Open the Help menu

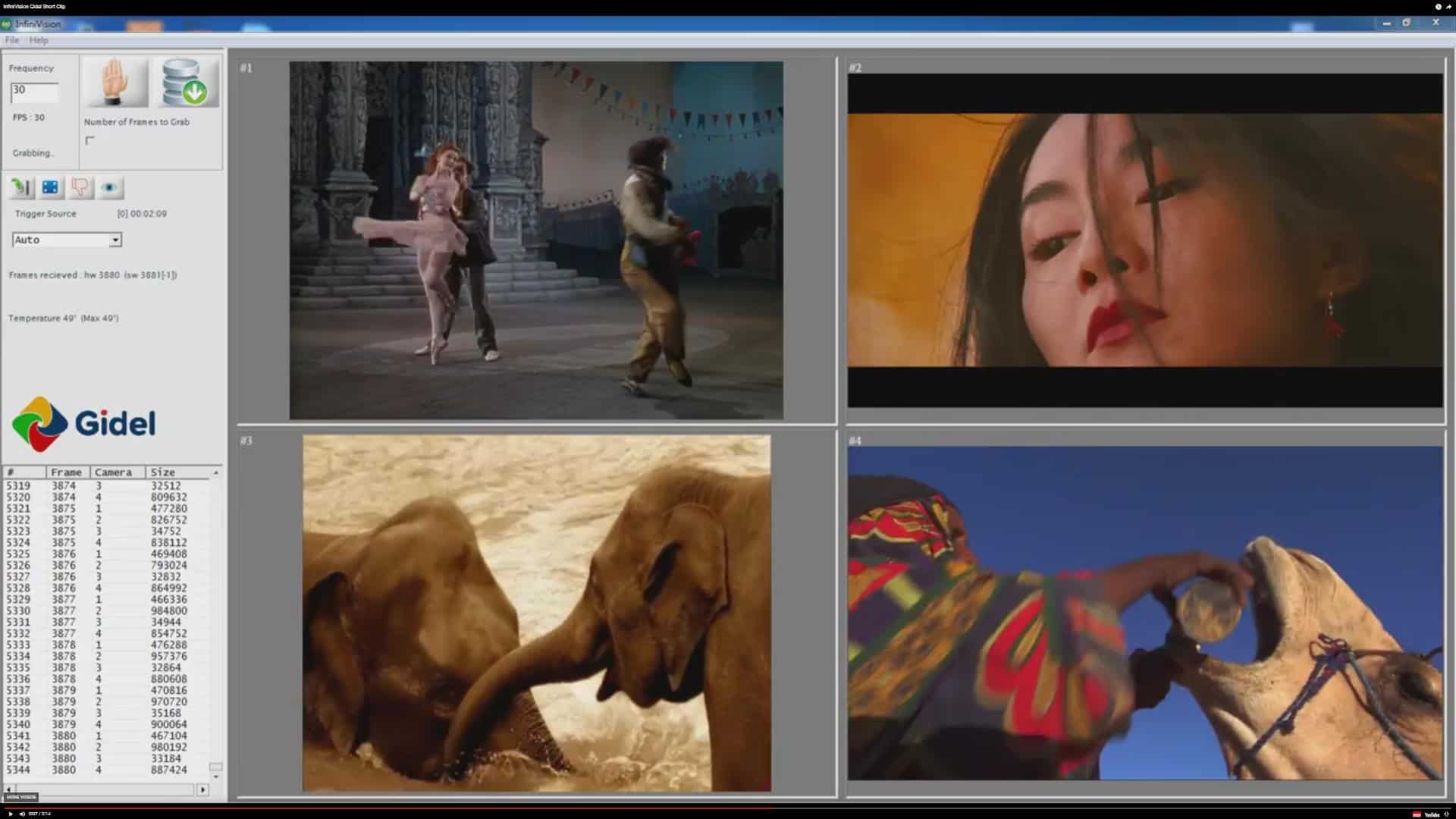click(x=37, y=39)
